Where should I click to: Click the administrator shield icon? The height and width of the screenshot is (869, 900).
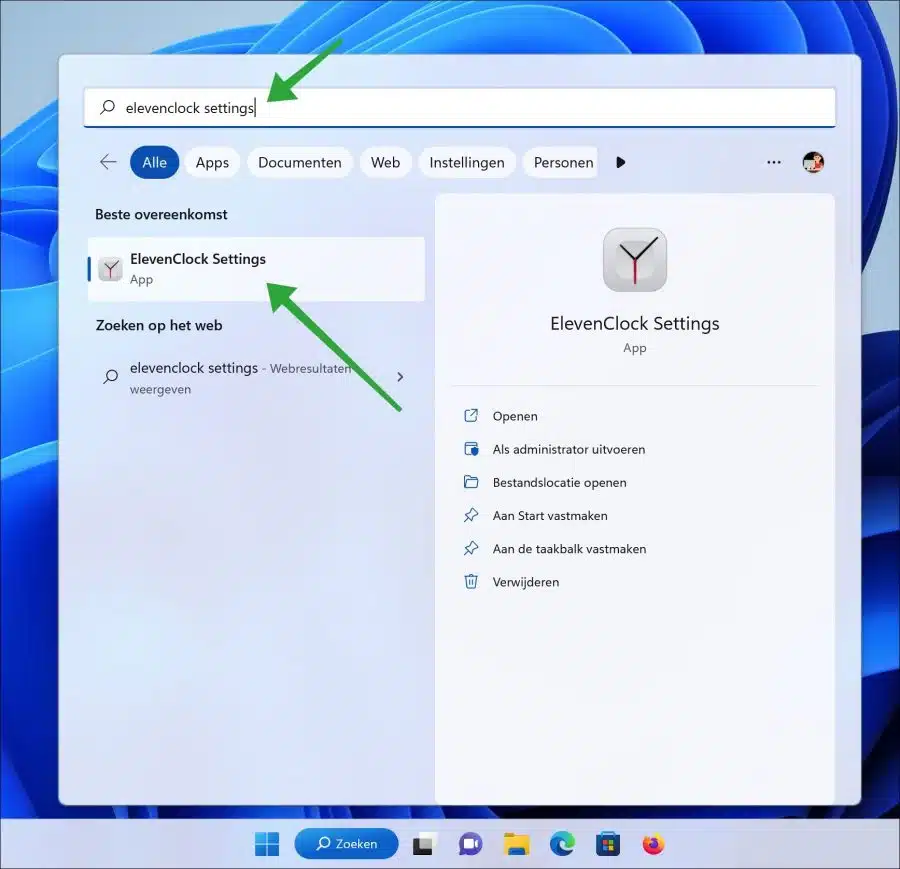[x=471, y=449]
